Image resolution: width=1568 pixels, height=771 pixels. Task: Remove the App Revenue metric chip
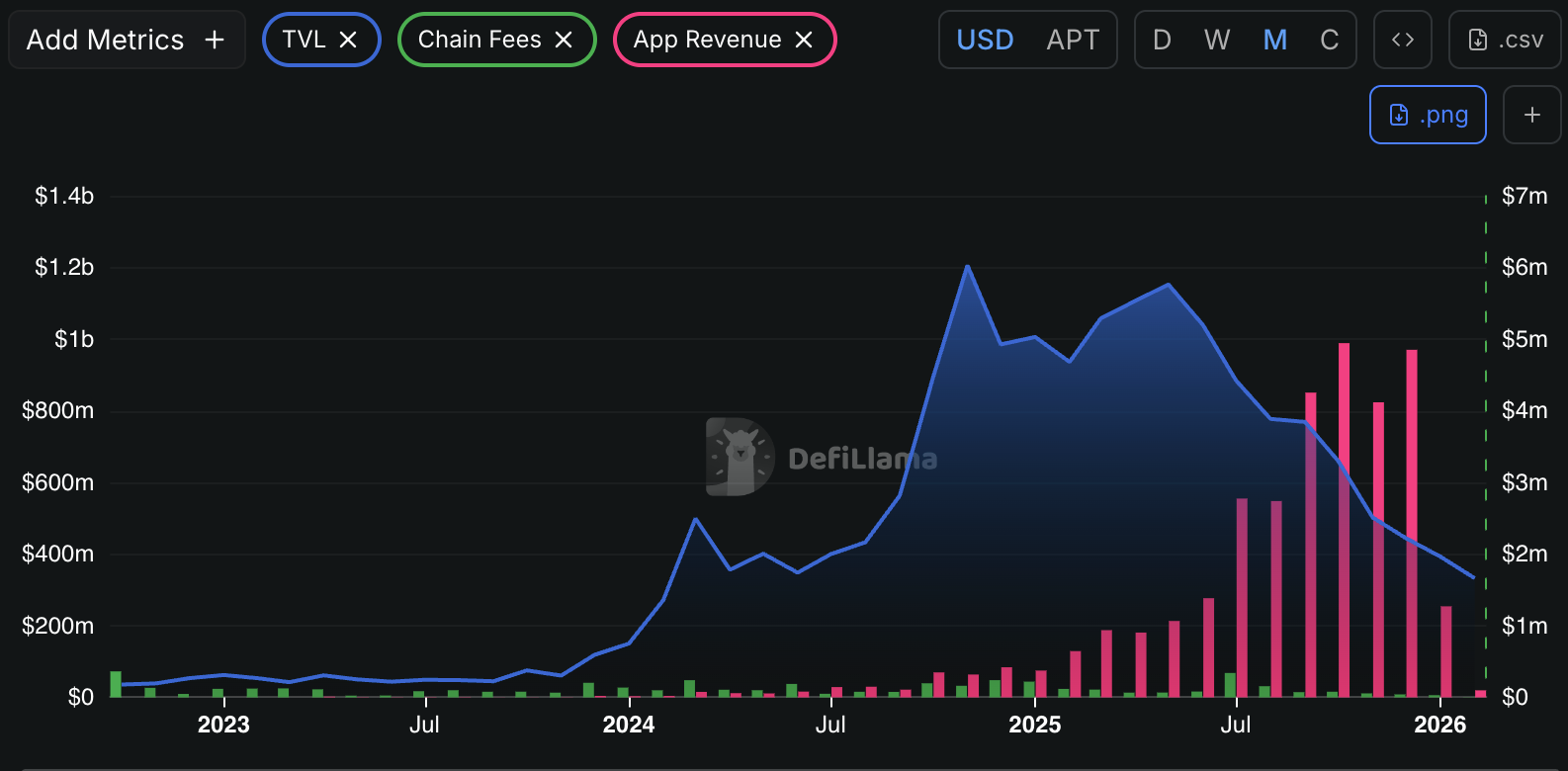point(804,40)
